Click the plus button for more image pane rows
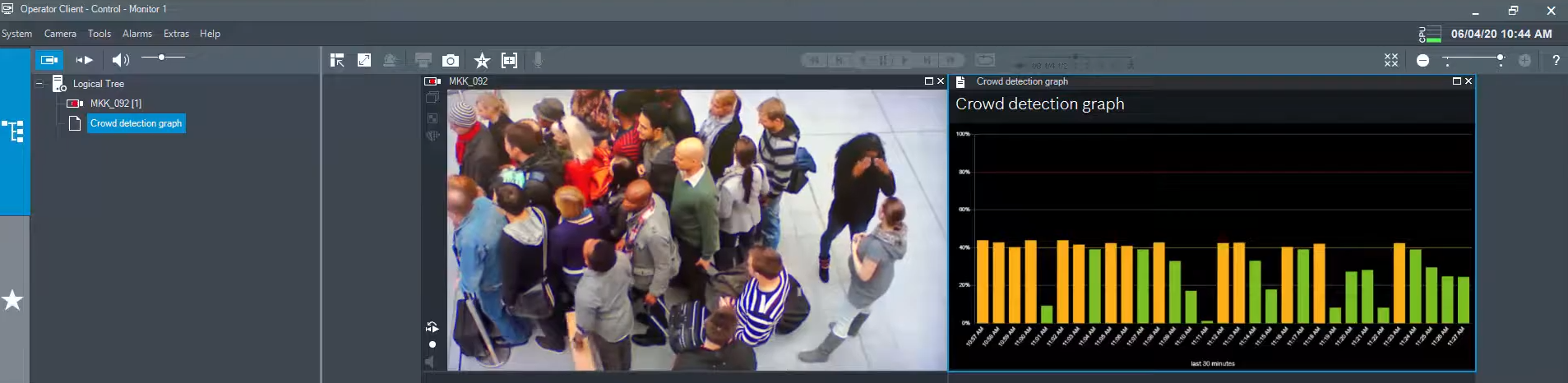Screen dimensions: 1568x383 tap(1525, 61)
